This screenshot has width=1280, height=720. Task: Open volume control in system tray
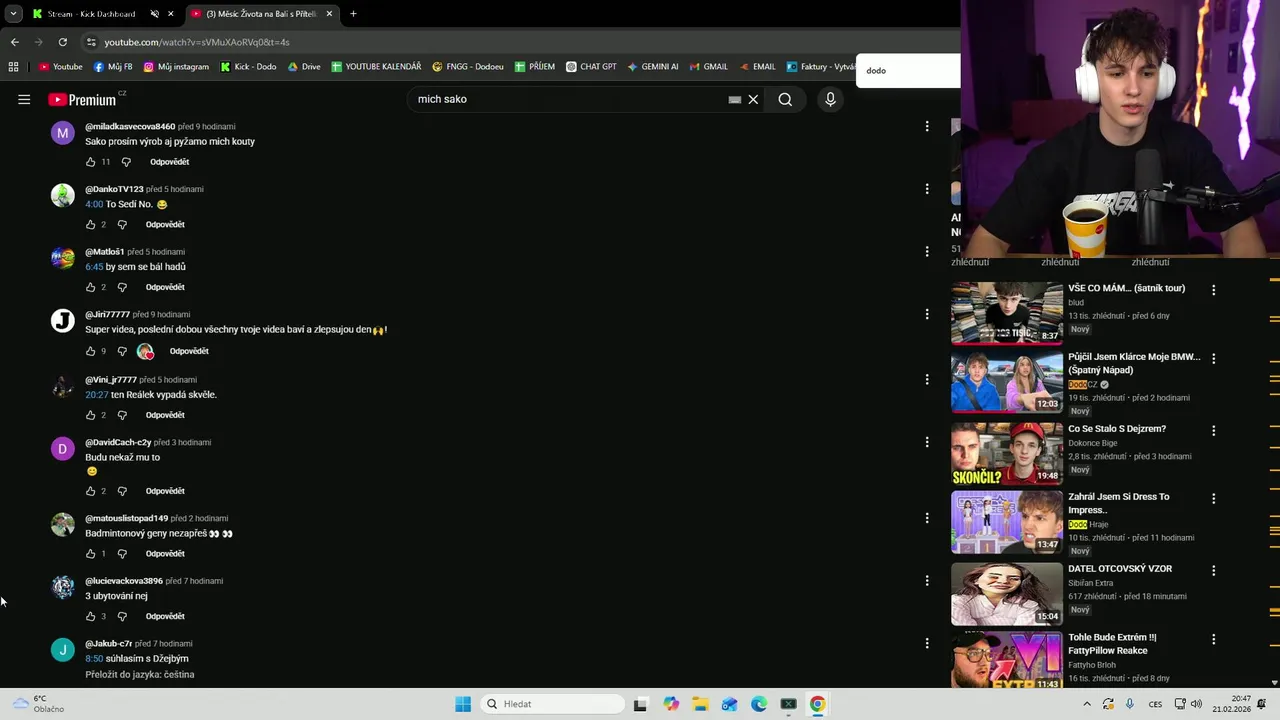pyautogui.click(x=1196, y=704)
